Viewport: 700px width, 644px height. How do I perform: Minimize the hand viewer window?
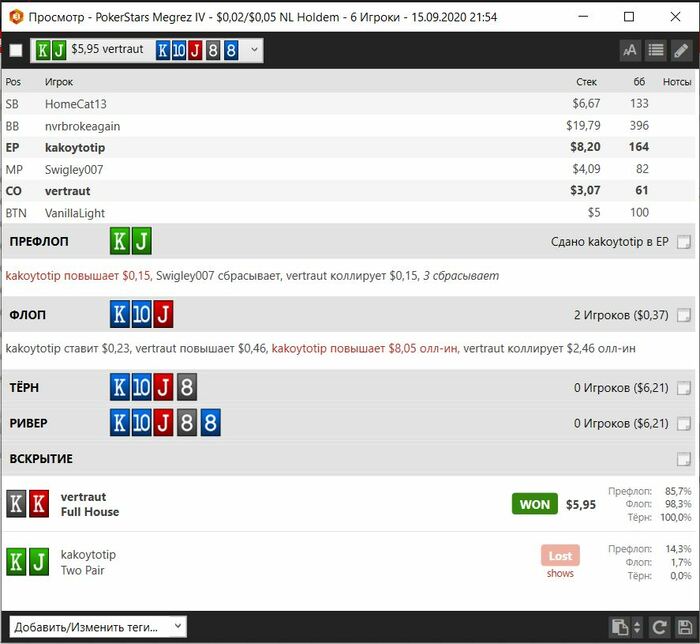tap(583, 17)
